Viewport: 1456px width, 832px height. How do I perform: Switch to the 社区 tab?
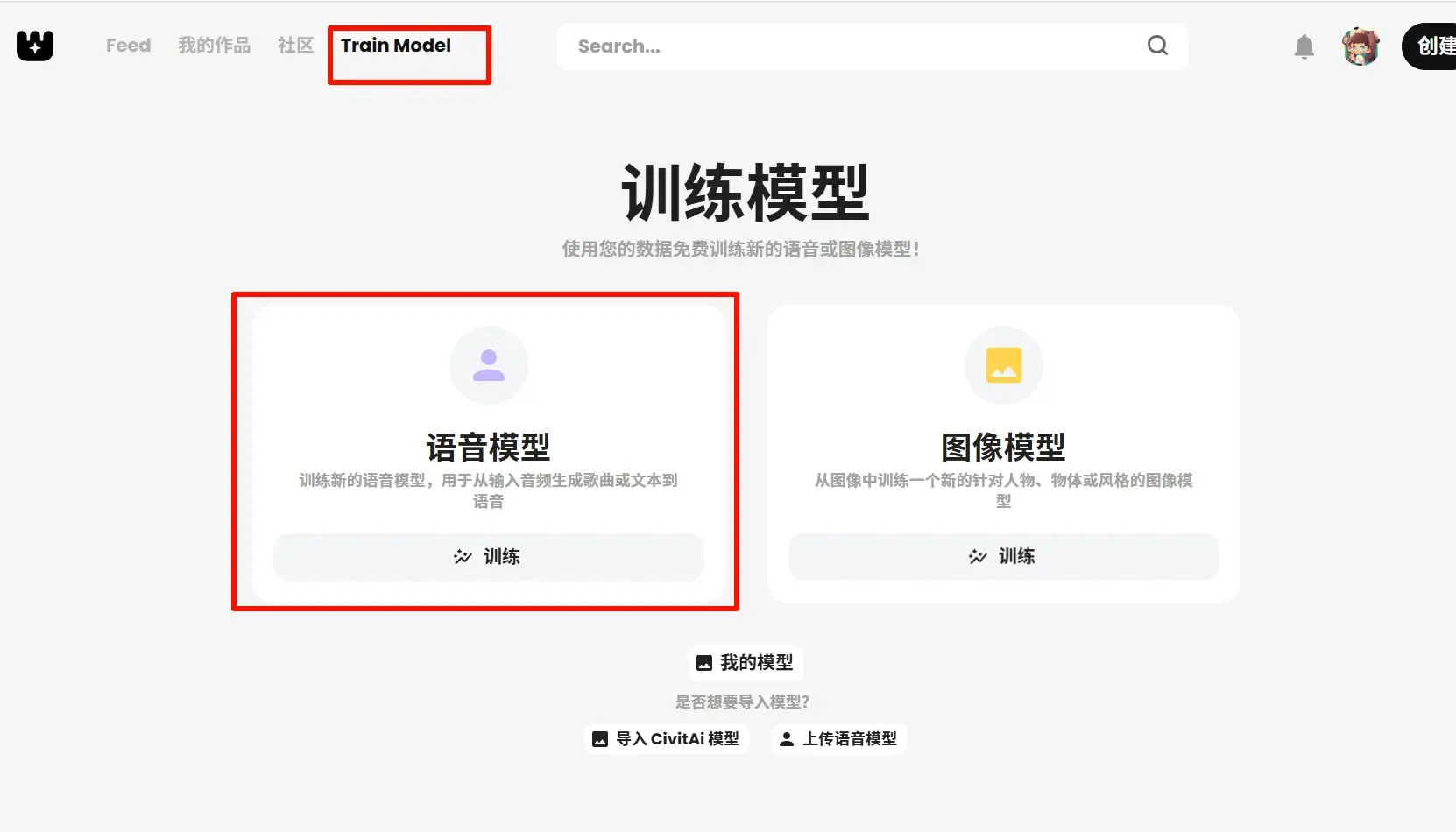point(295,46)
